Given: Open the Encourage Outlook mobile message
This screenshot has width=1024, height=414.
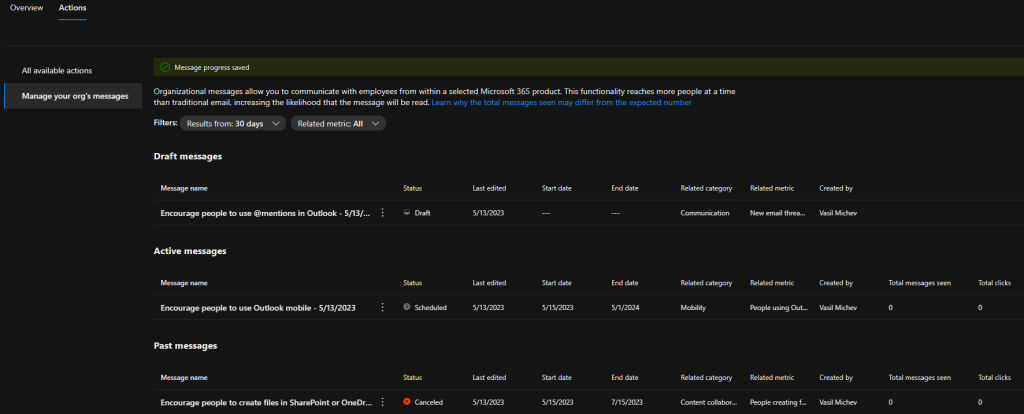Looking at the screenshot, I should [x=257, y=307].
